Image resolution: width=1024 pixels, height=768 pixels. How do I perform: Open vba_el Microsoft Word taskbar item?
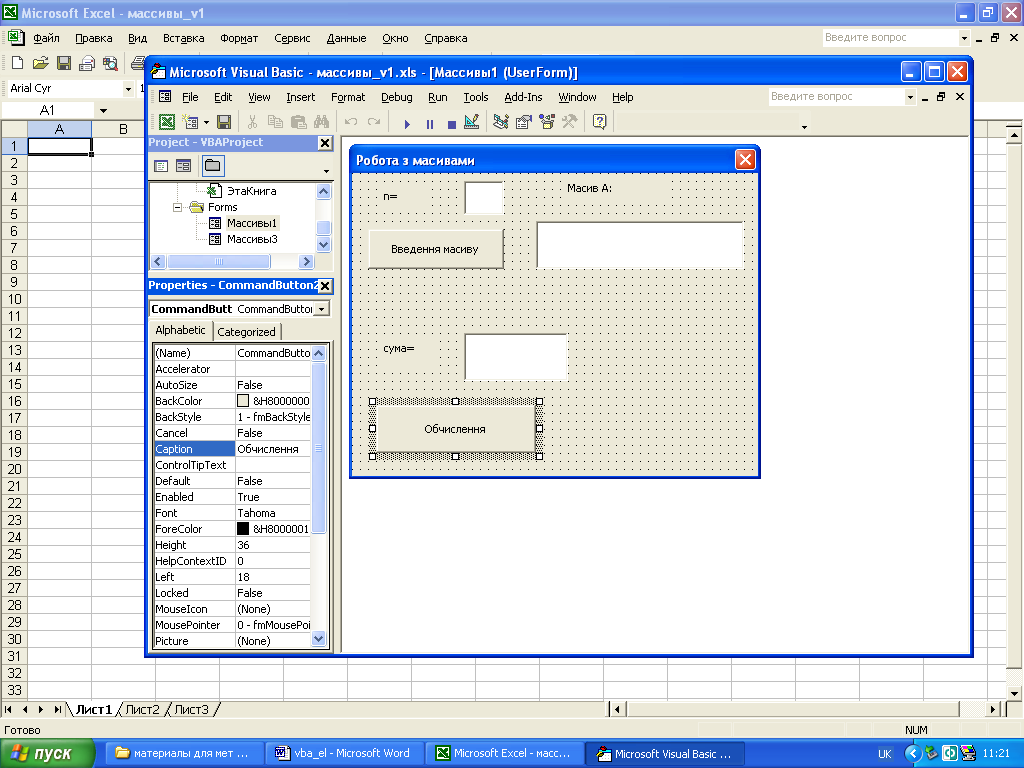[345, 754]
